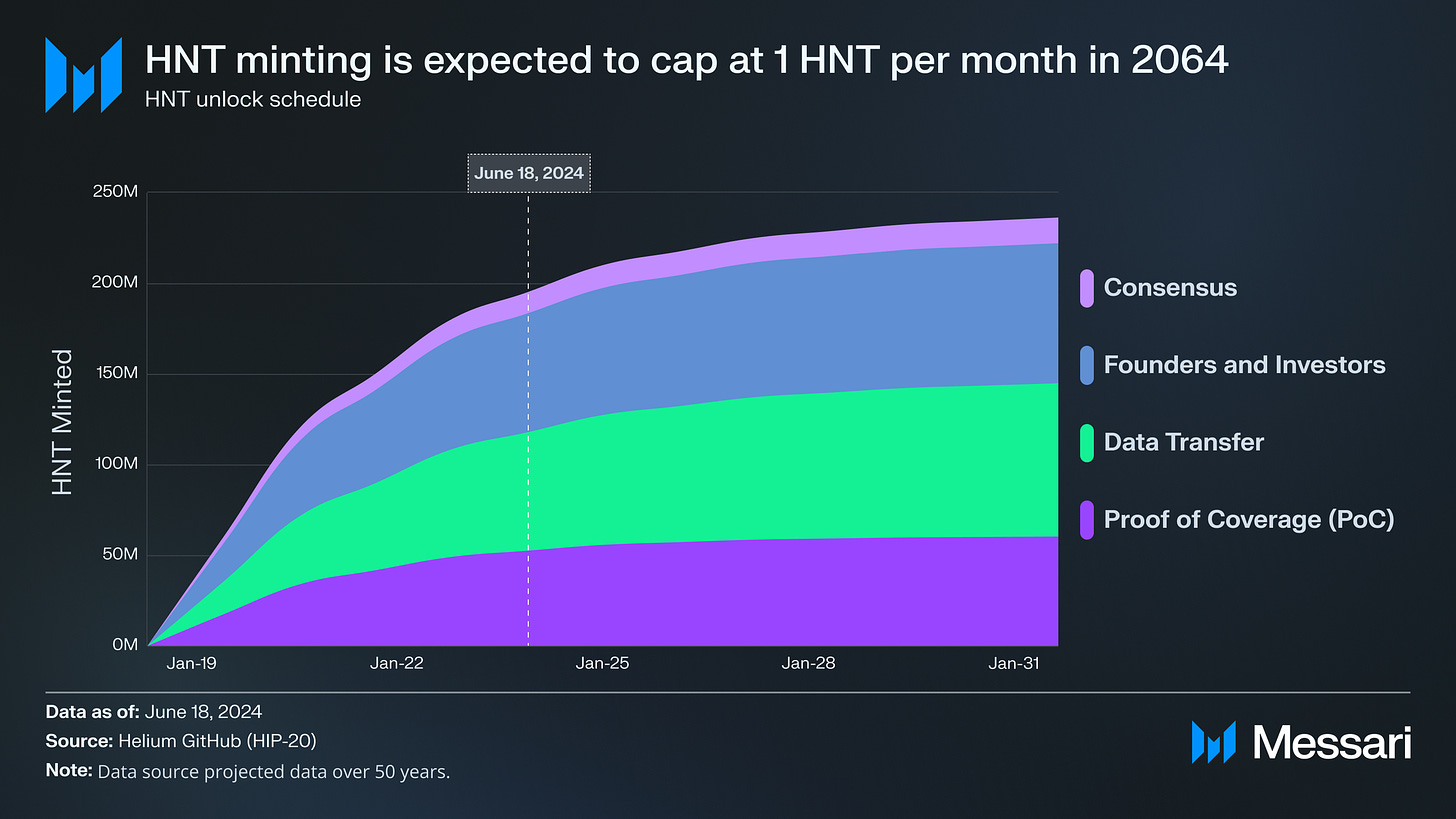
Task: Click the Jan-19 x-axis label
Action: click(x=191, y=663)
